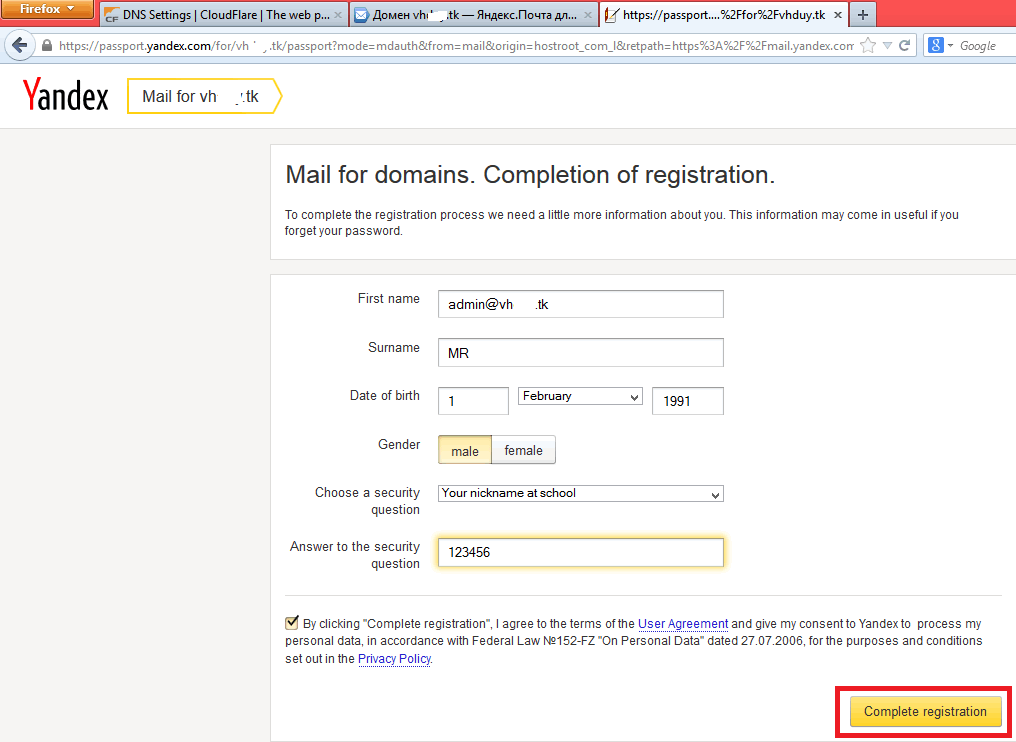This screenshot has width=1016, height=742.
Task: Reload the page with the refresh icon
Action: coord(905,46)
